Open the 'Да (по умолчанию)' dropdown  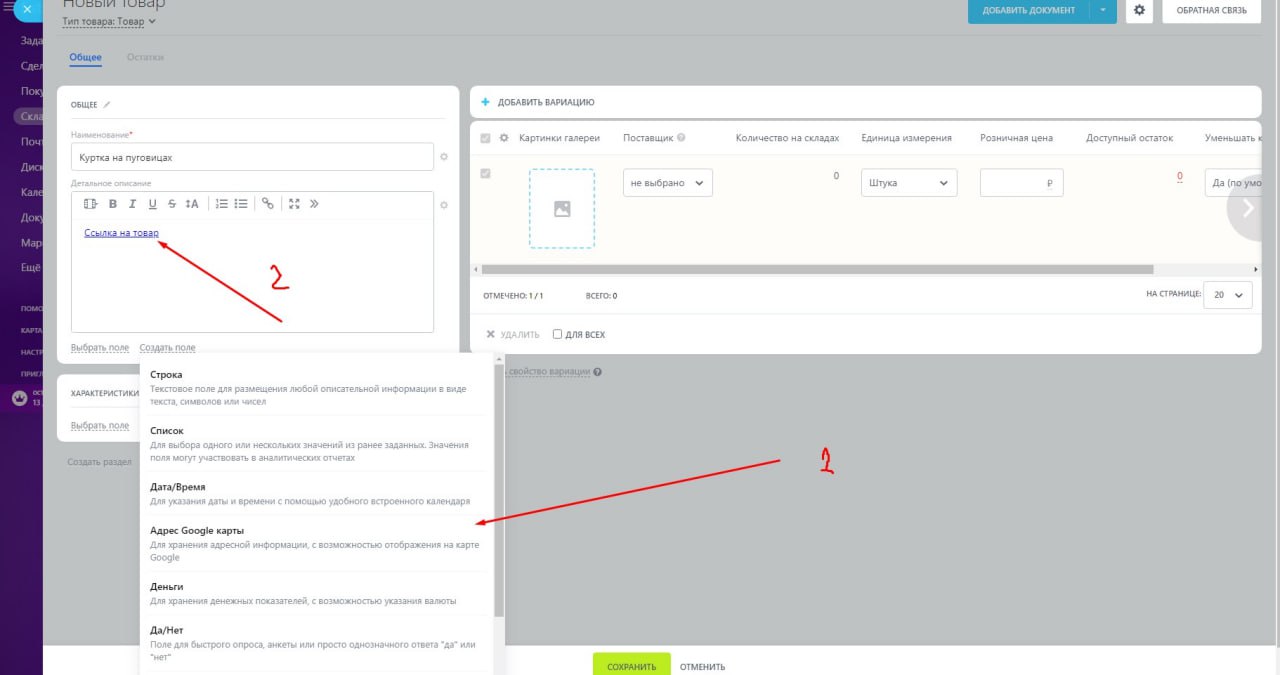1233,183
